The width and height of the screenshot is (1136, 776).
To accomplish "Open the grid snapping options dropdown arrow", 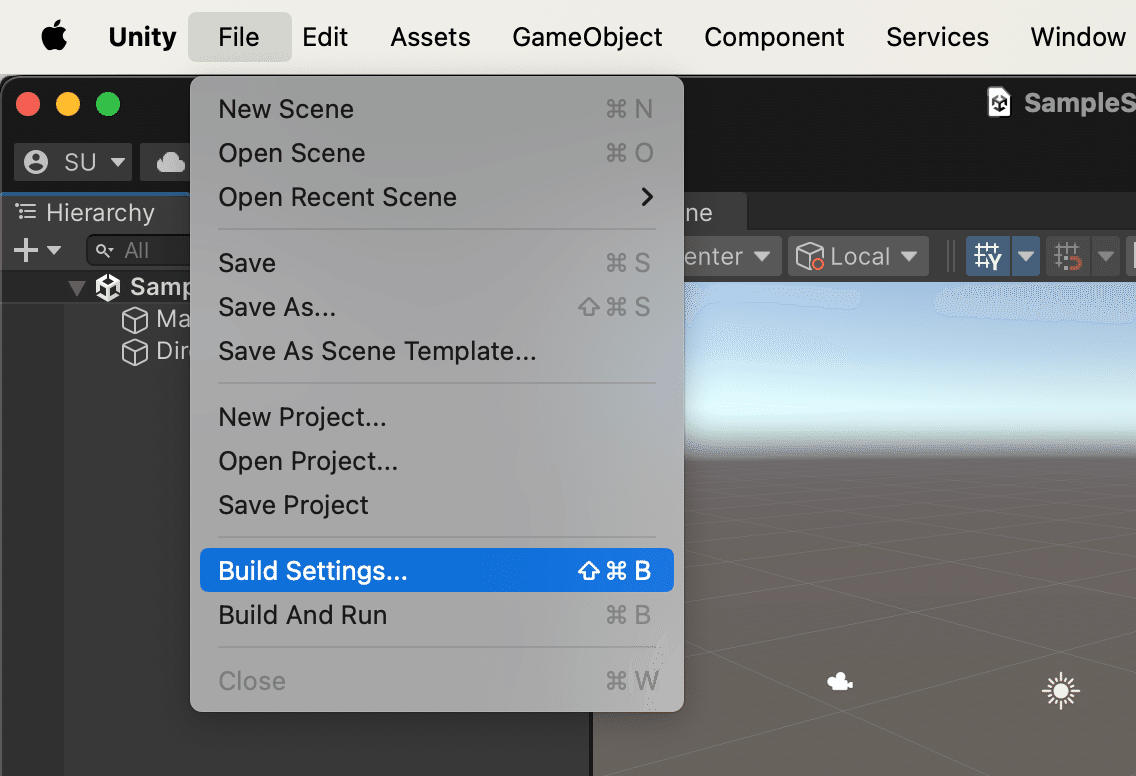I will coord(1026,256).
